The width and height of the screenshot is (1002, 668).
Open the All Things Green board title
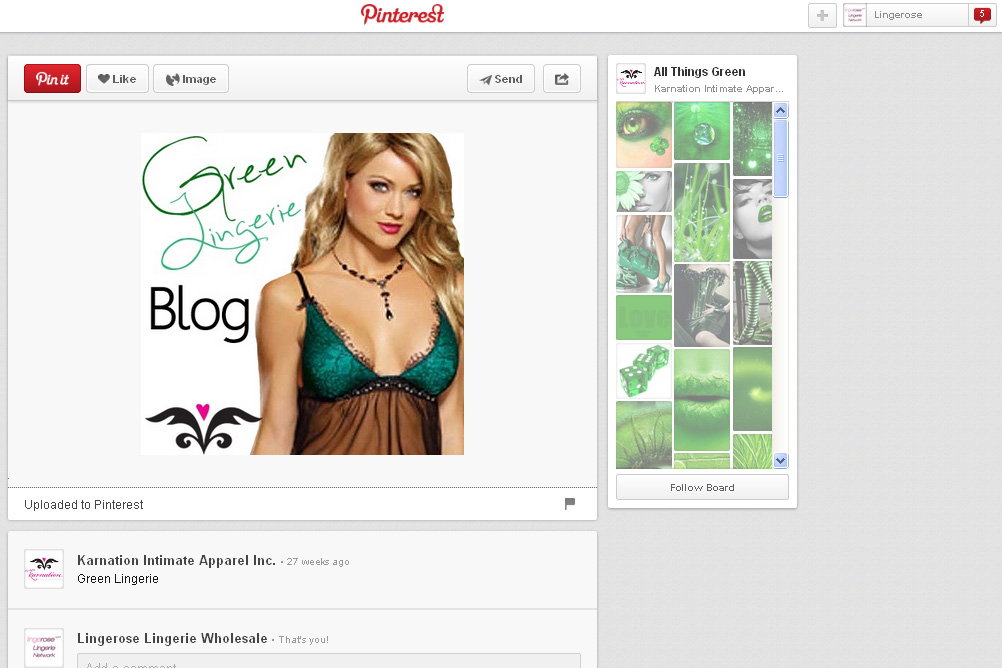(699, 72)
